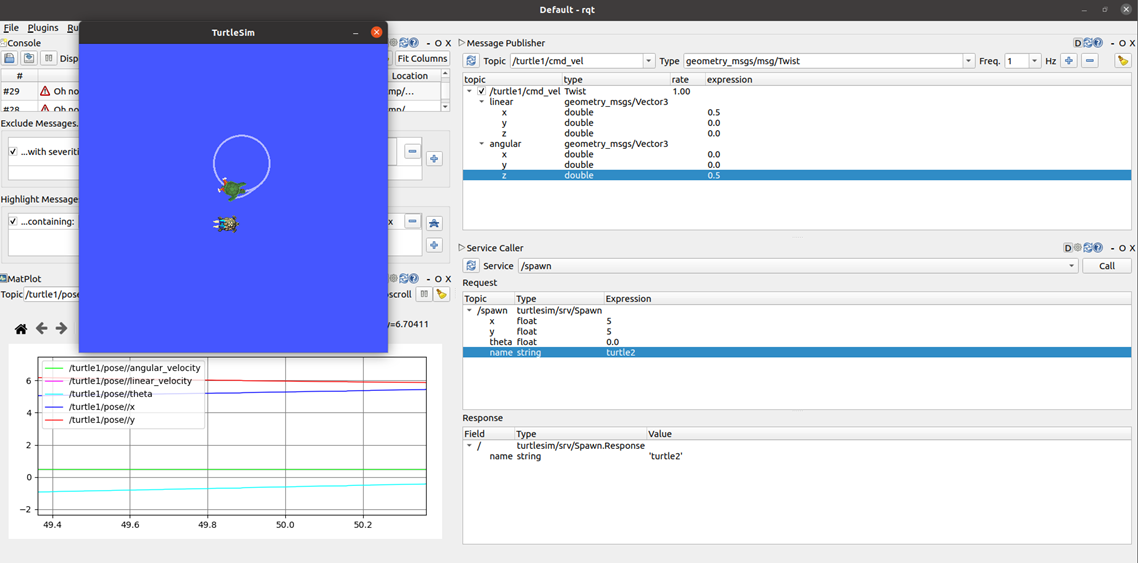Select the name turtle2 request row
Image resolution: width=1138 pixels, height=563 pixels.
pos(797,352)
